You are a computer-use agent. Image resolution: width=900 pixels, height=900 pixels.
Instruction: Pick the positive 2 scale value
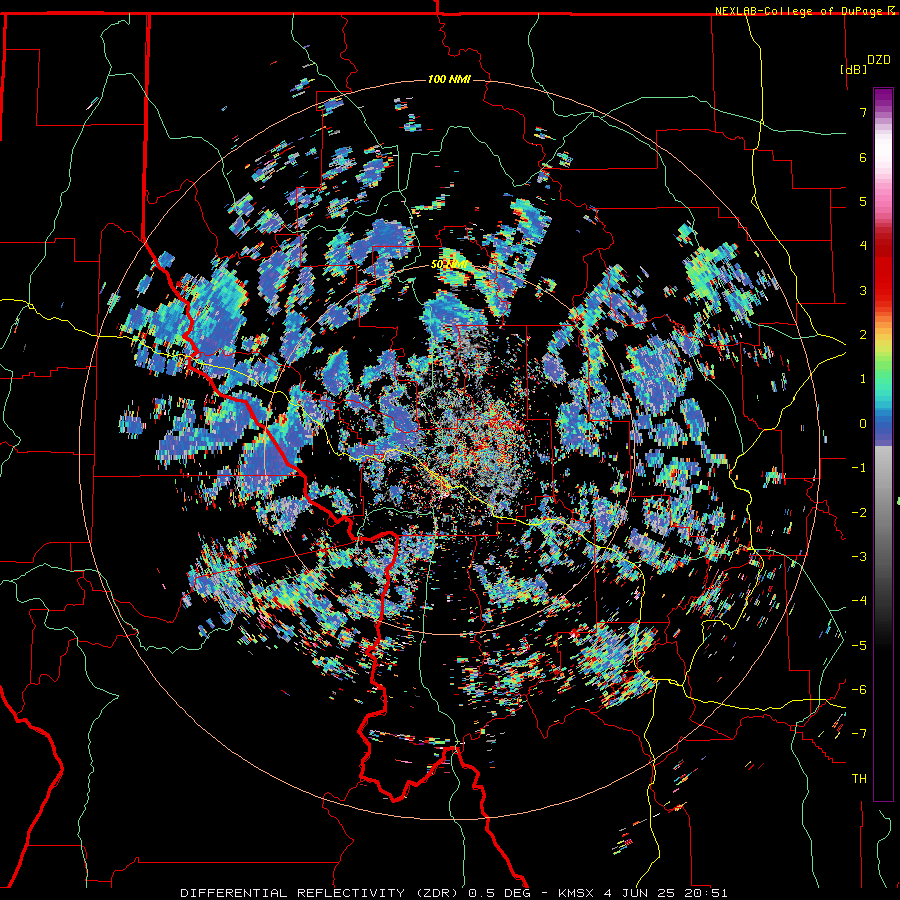point(863,335)
